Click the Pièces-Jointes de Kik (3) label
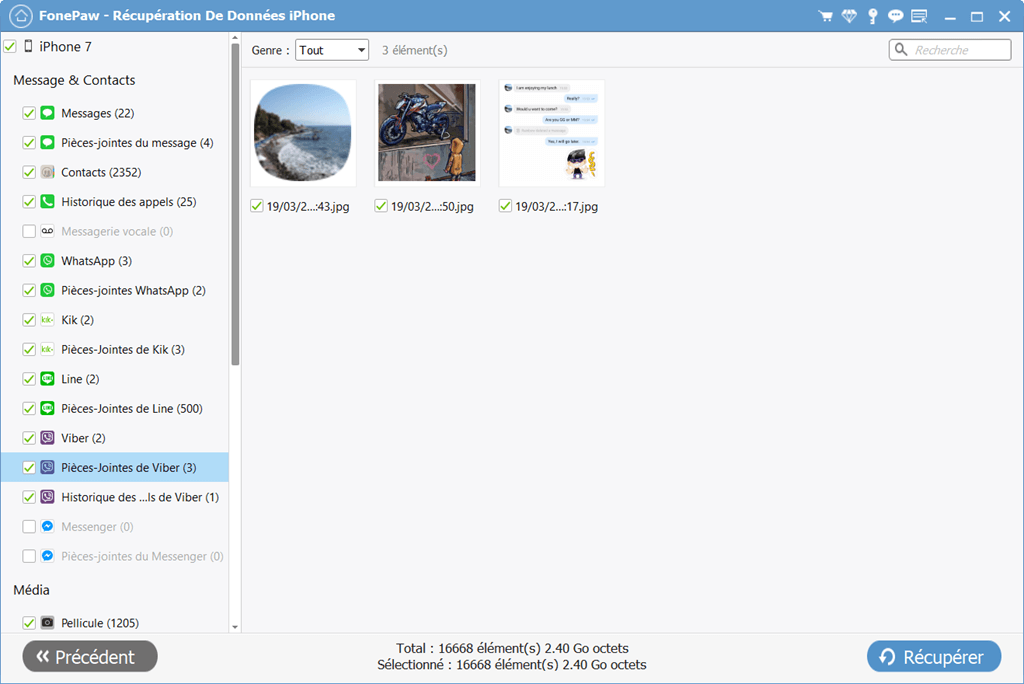The width and height of the screenshot is (1024, 684). point(123,350)
